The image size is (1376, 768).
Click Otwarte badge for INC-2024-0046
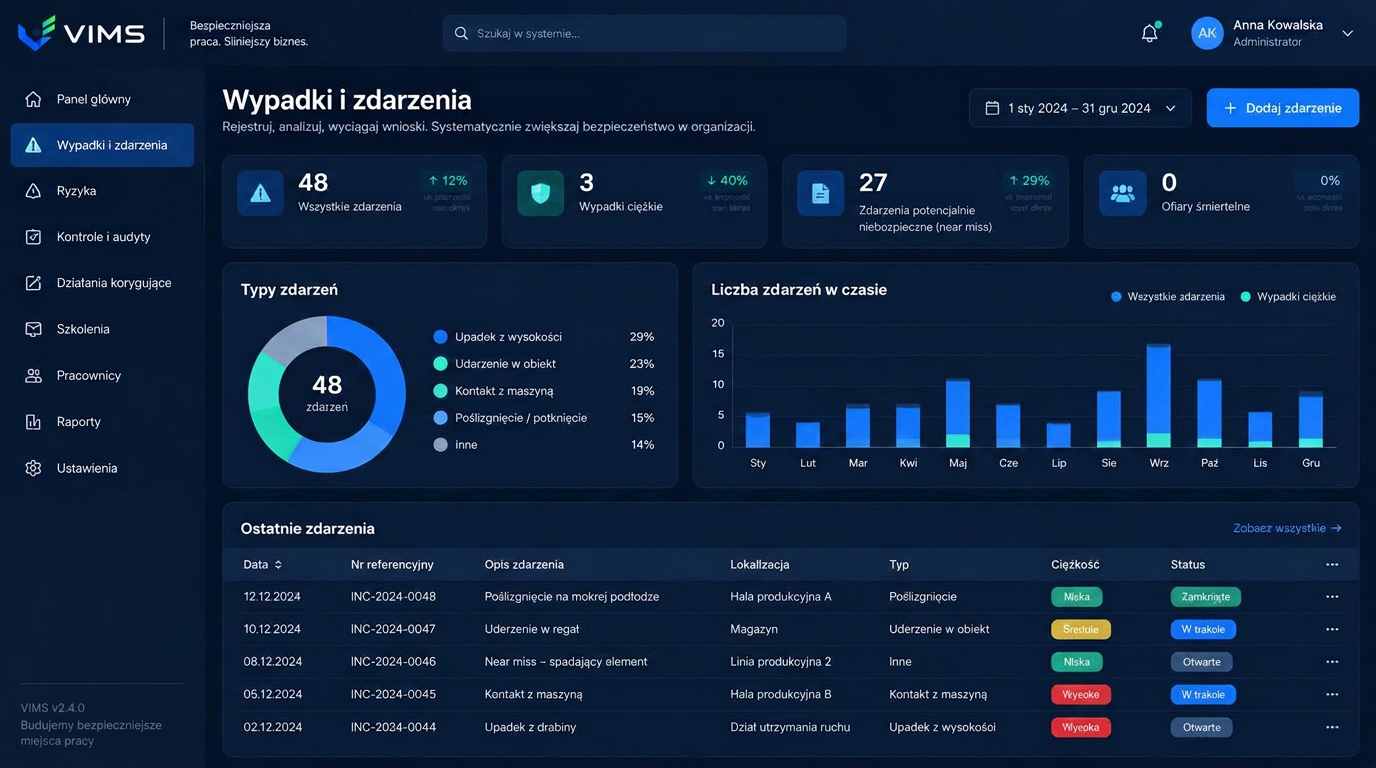point(1201,662)
